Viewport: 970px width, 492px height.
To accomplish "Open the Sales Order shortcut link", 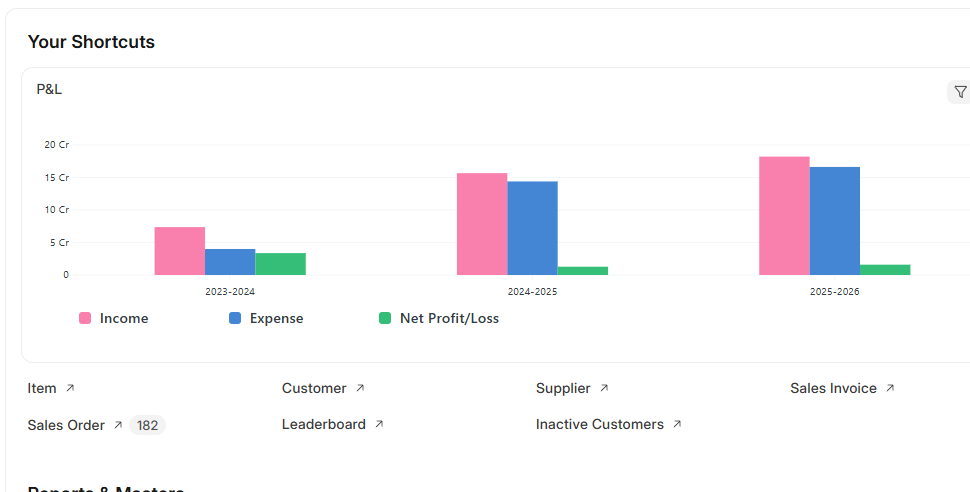I will point(66,425).
